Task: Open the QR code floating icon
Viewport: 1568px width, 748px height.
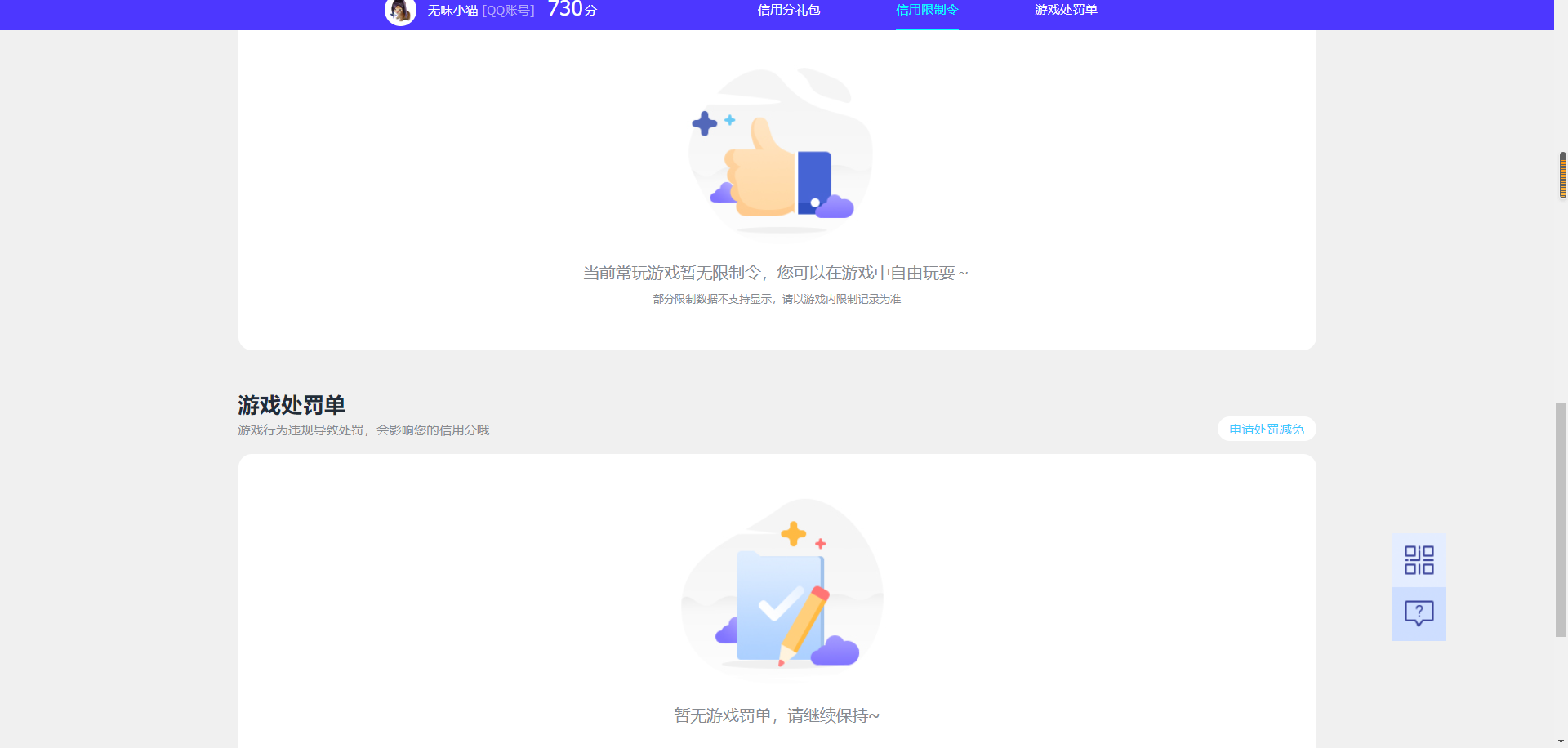Action: point(1419,560)
